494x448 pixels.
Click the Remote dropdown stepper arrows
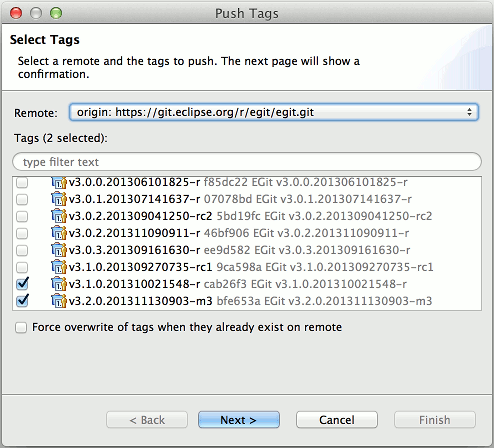point(469,112)
